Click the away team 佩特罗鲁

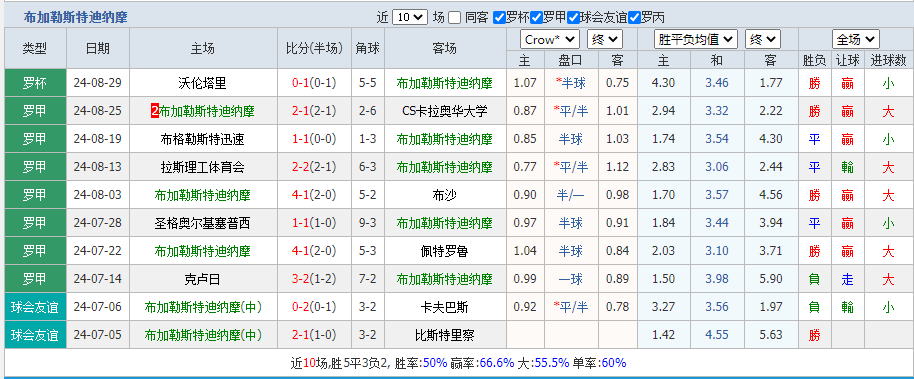[445, 251]
